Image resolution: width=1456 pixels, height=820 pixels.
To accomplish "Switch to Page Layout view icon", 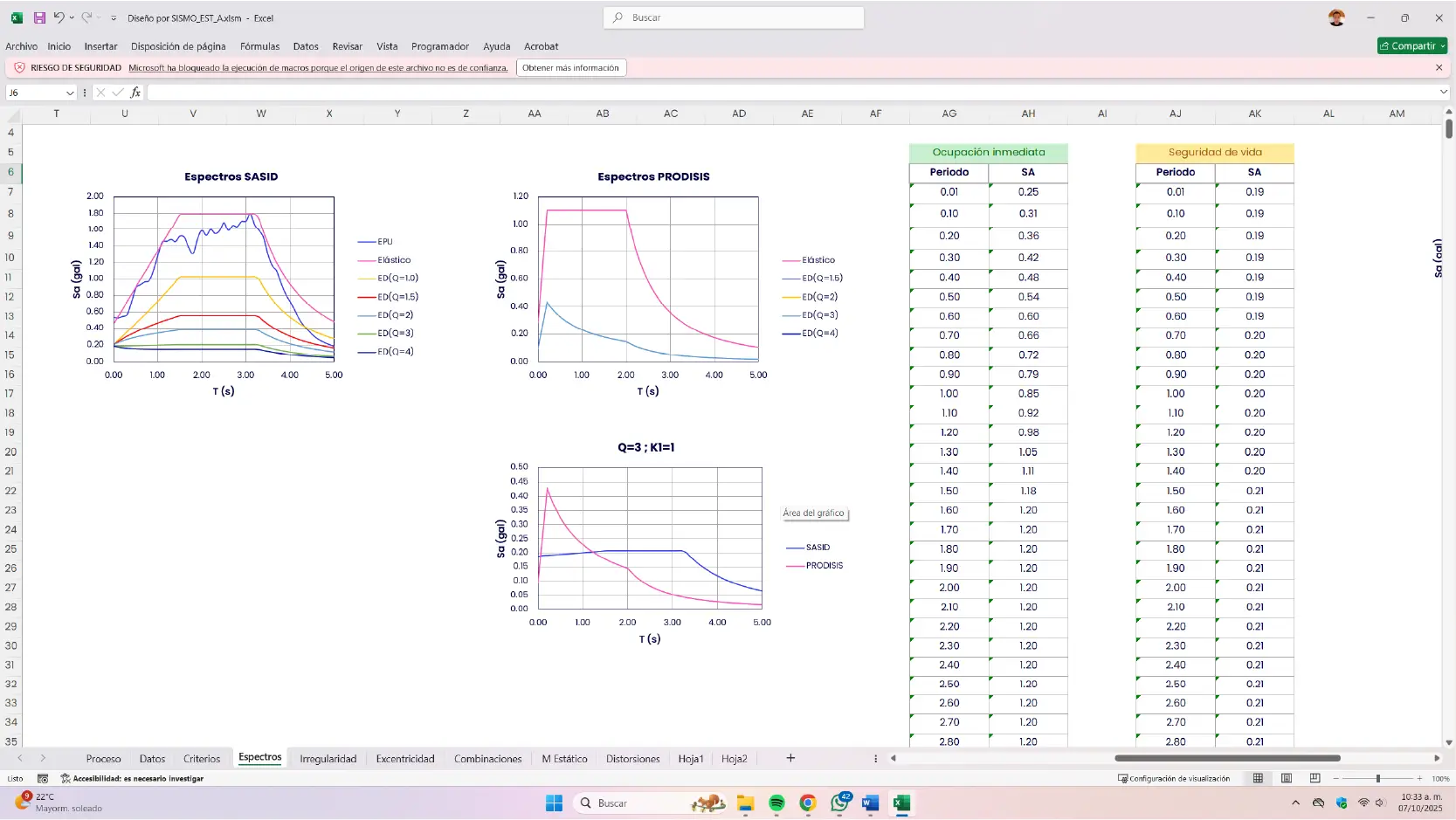I will [1287, 778].
